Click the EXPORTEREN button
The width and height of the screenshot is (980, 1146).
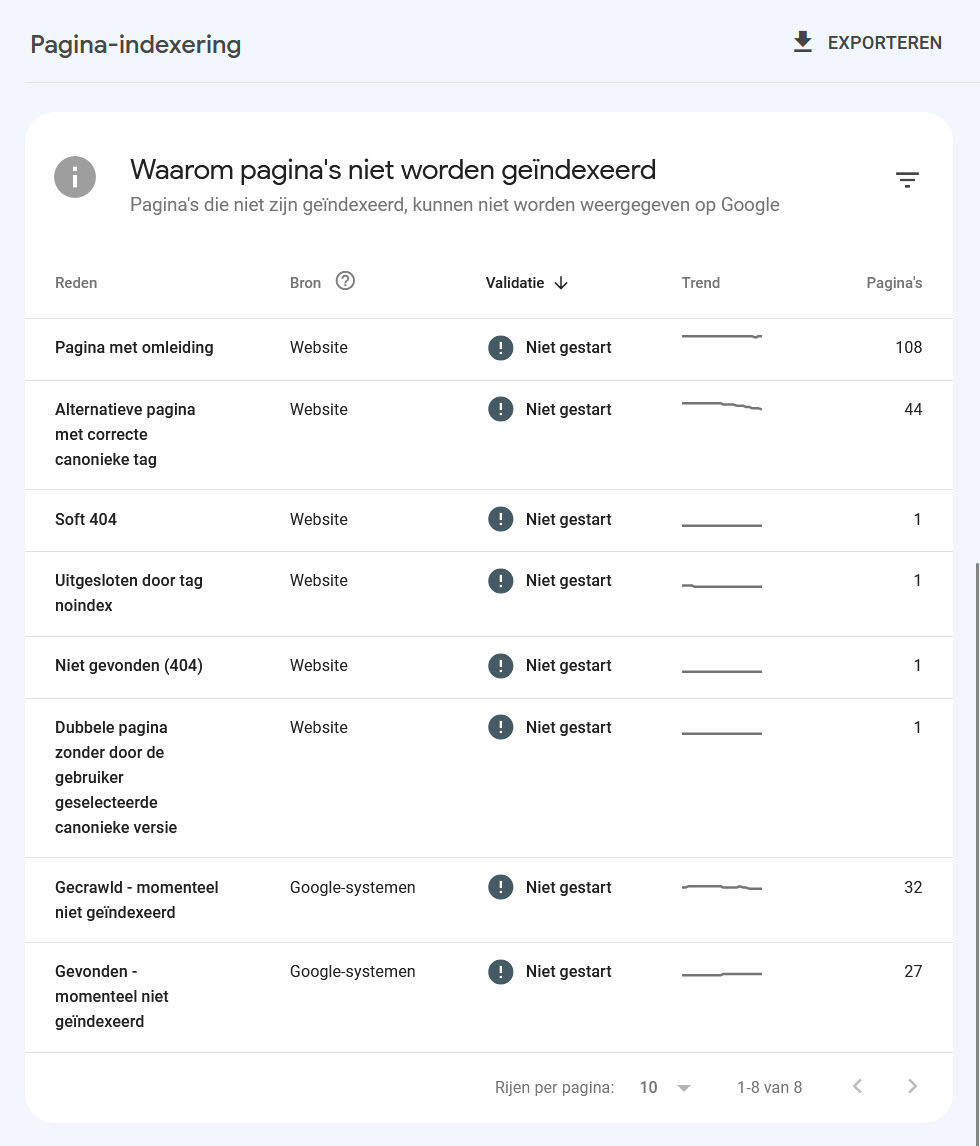[x=867, y=42]
